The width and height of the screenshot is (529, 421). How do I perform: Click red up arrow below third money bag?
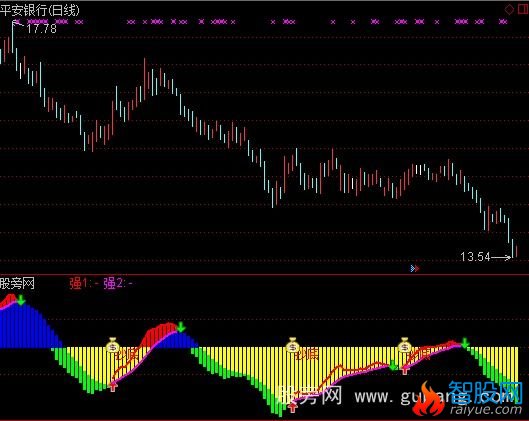(405, 370)
